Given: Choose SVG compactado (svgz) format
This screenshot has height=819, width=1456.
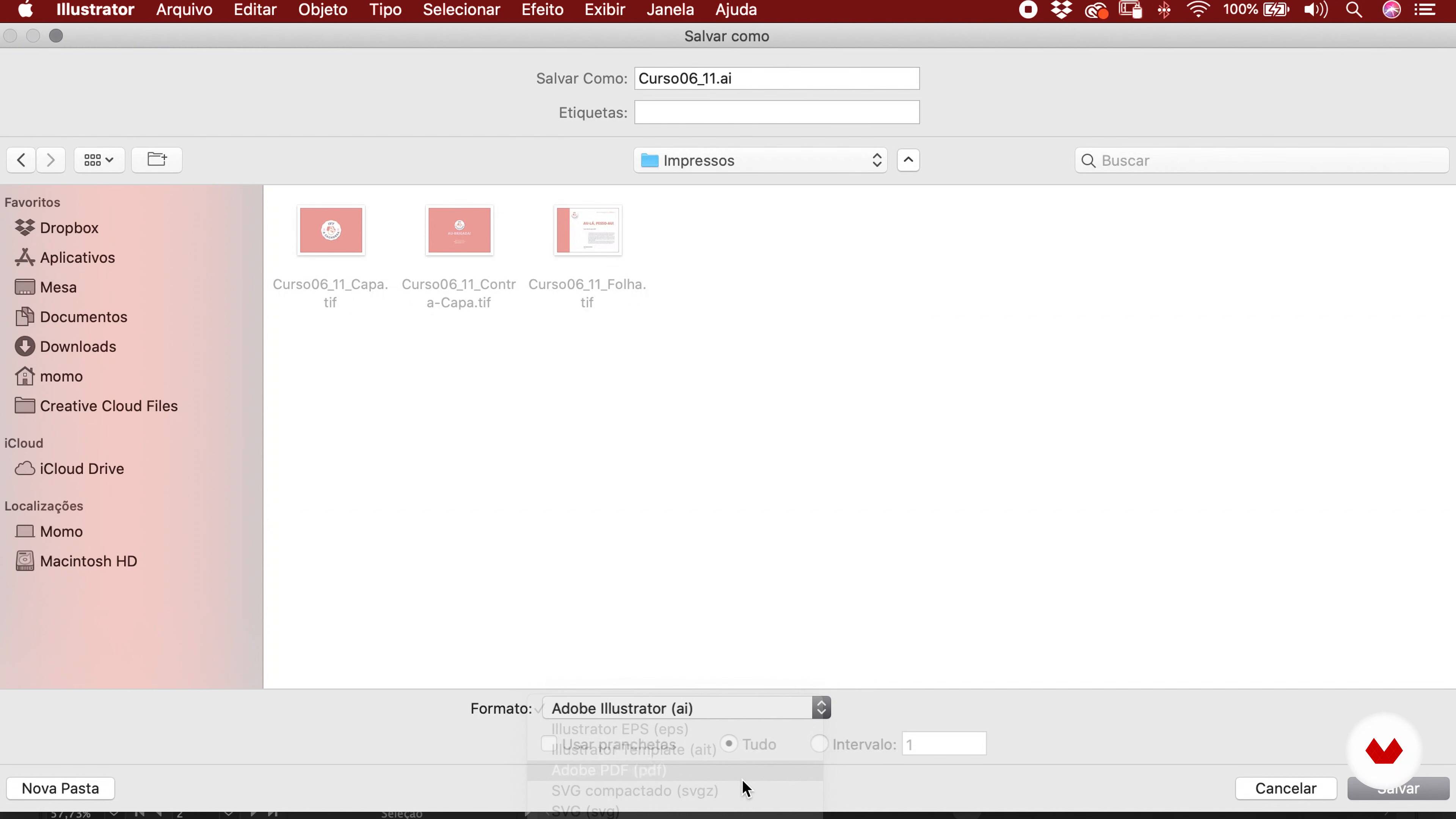Looking at the screenshot, I should pyautogui.click(x=675, y=791).
